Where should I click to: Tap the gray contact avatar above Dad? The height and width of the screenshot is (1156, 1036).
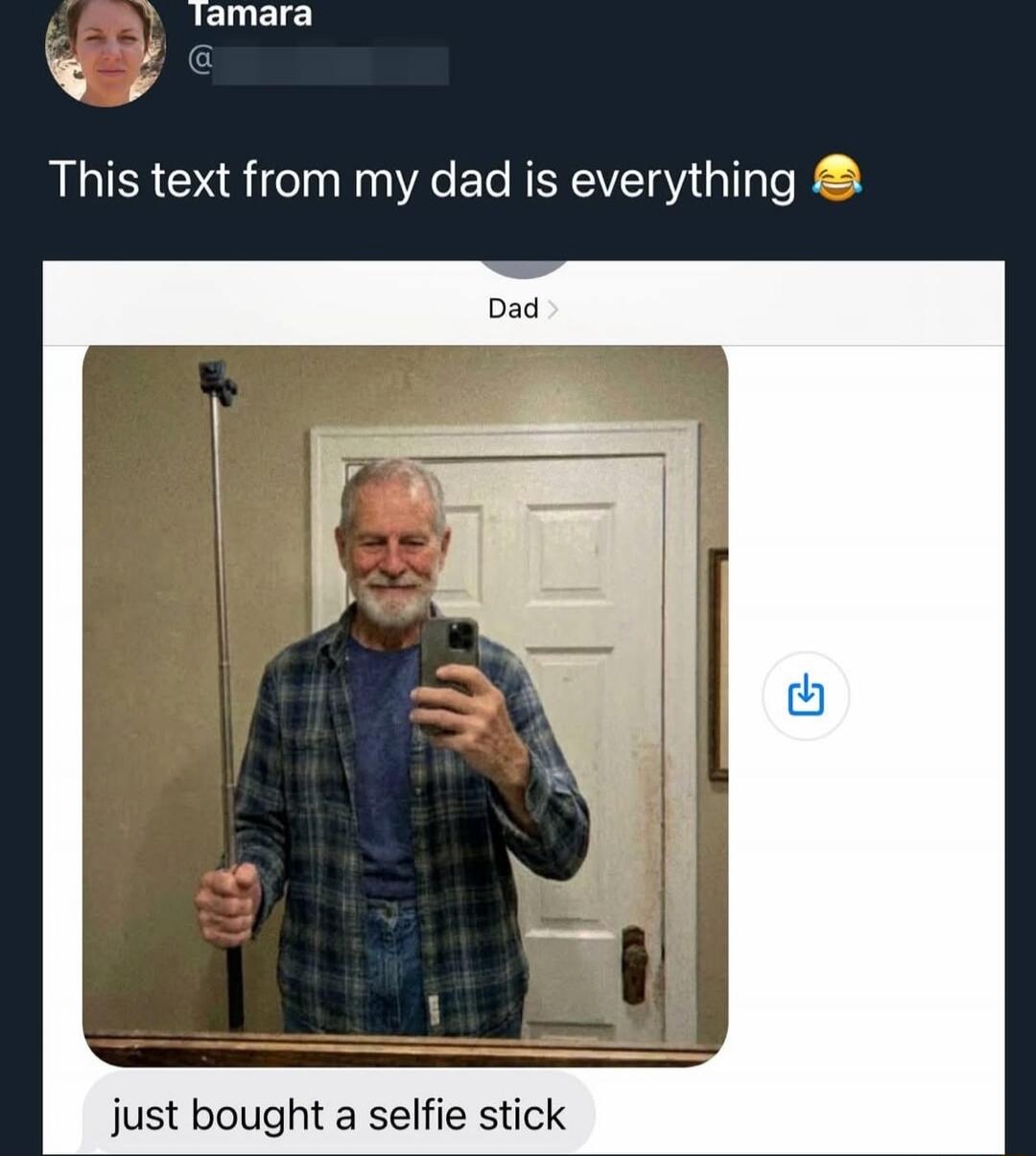(524, 268)
